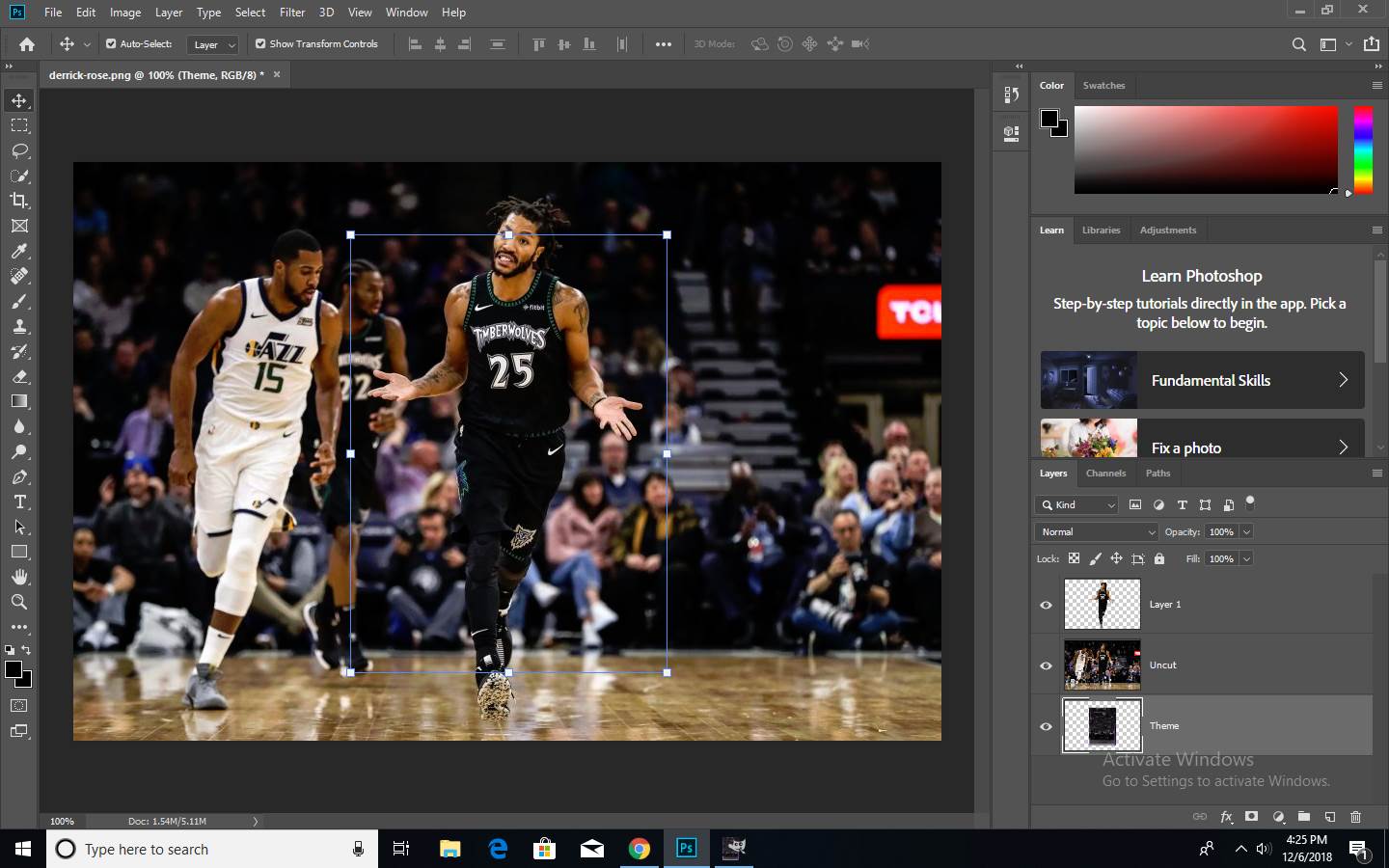Image resolution: width=1389 pixels, height=868 pixels.
Task: Create a new group with folder icon
Action: pyautogui.click(x=1303, y=817)
